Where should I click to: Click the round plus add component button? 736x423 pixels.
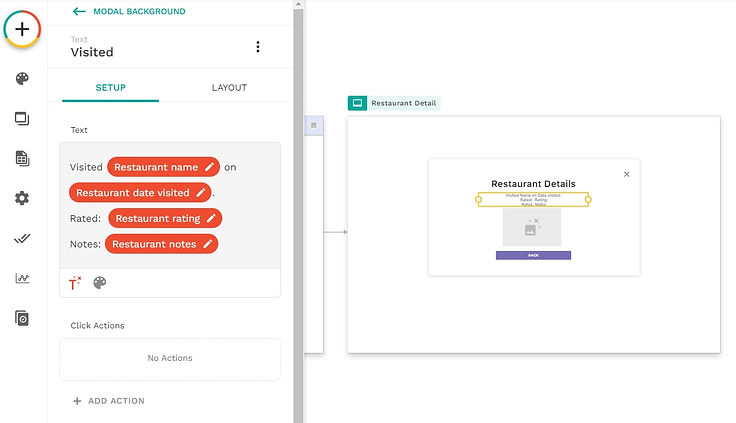click(x=22, y=29)
